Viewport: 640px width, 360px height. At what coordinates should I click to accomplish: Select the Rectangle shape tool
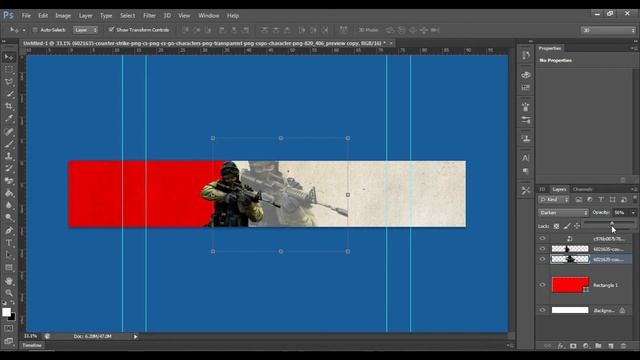(9, 268)
